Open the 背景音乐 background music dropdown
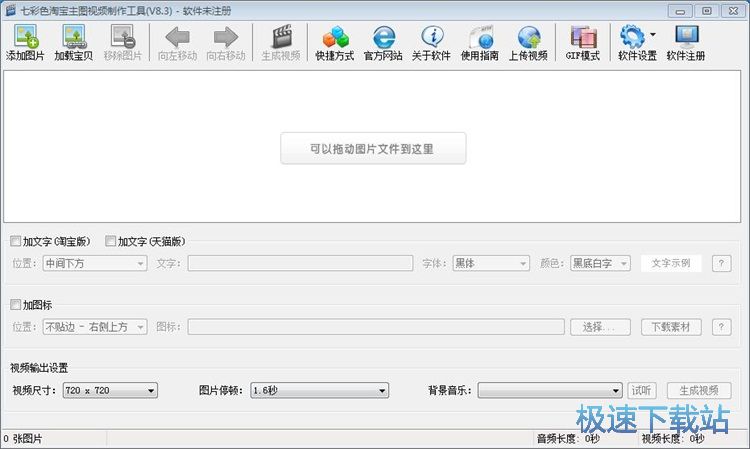The height and width of the screenshot is (449, 750). coord(550,391)
